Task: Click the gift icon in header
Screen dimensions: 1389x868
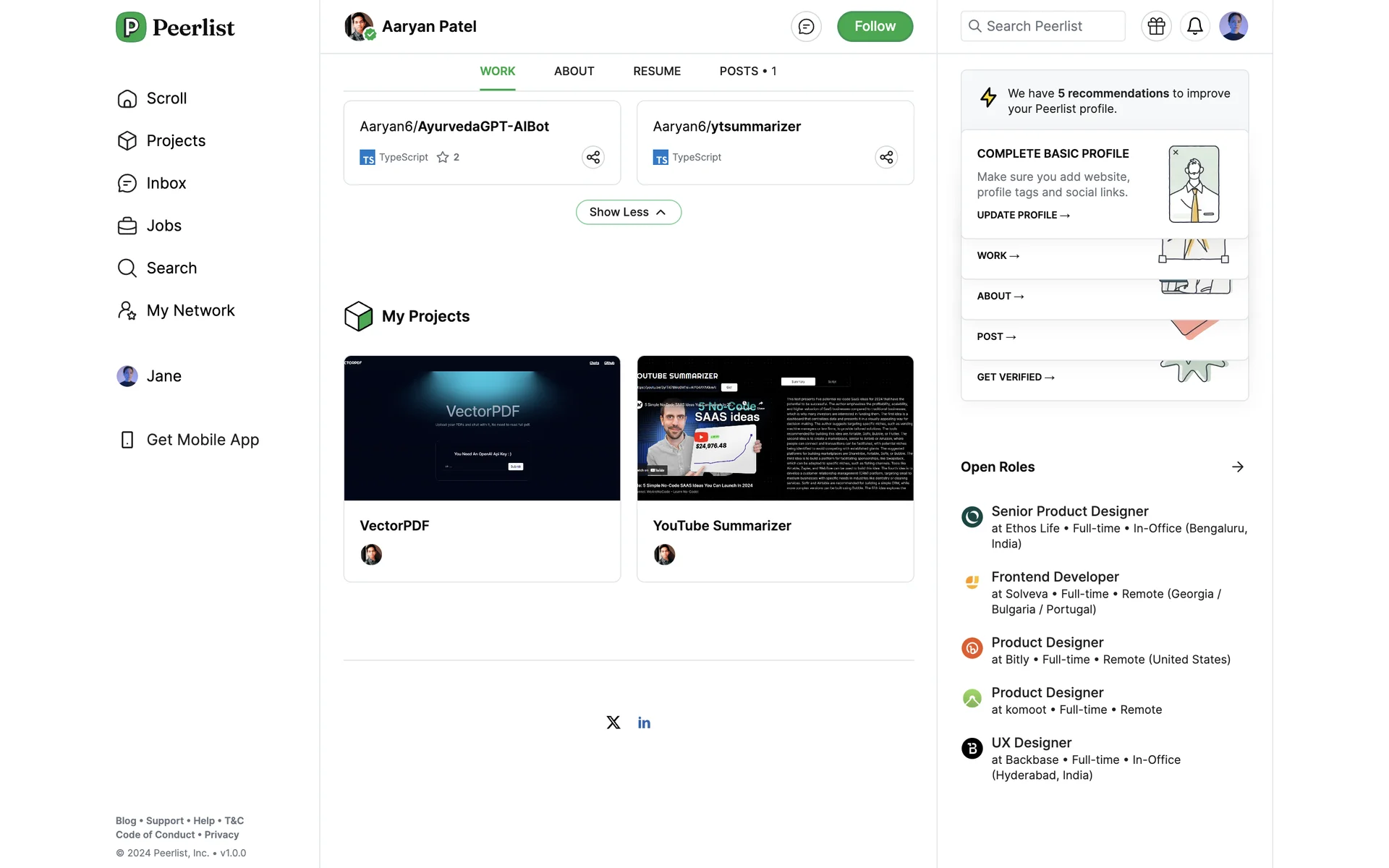Action: [x=1156, y=26]
